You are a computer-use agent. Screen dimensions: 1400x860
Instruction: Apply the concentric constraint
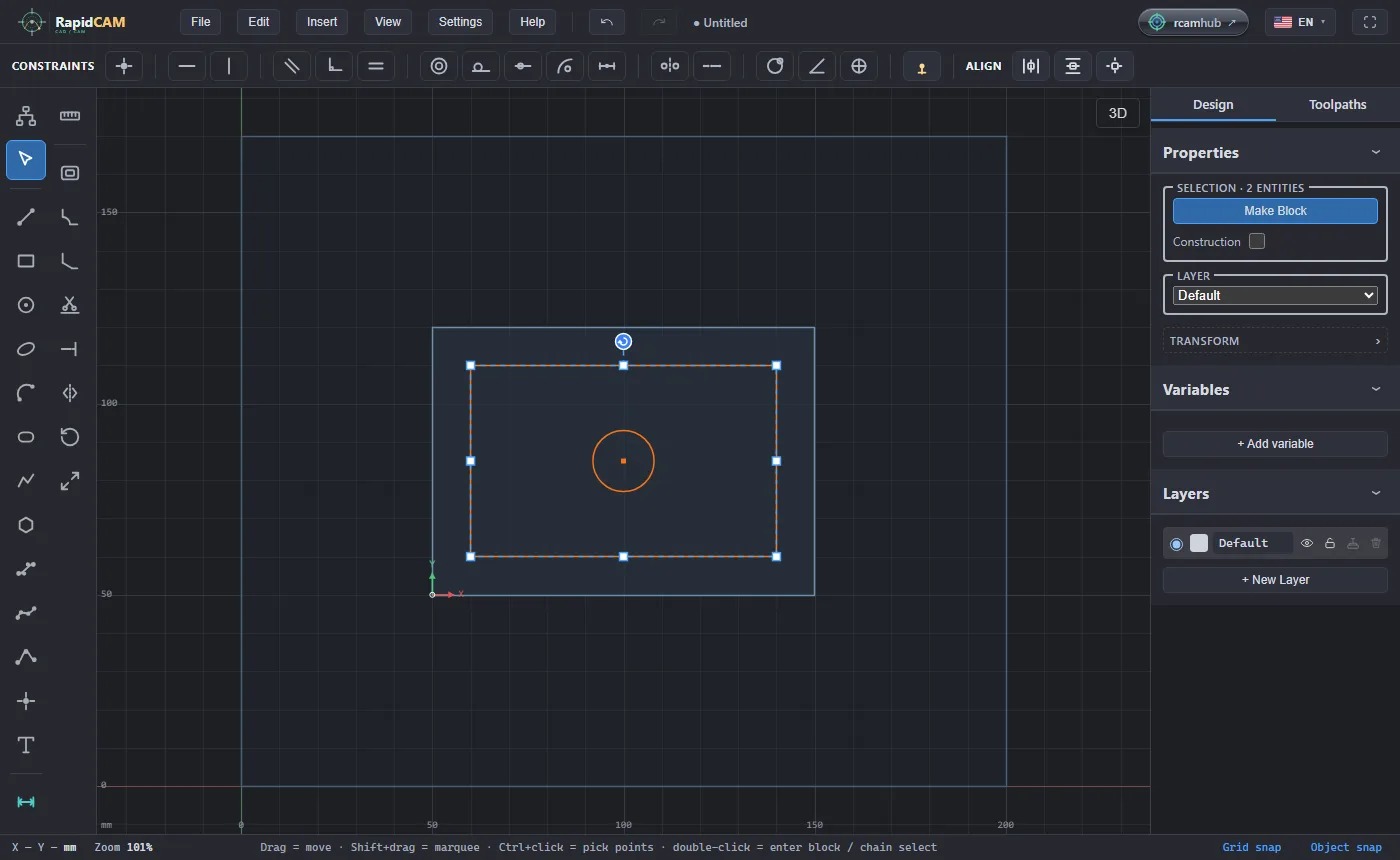[439, 66]
